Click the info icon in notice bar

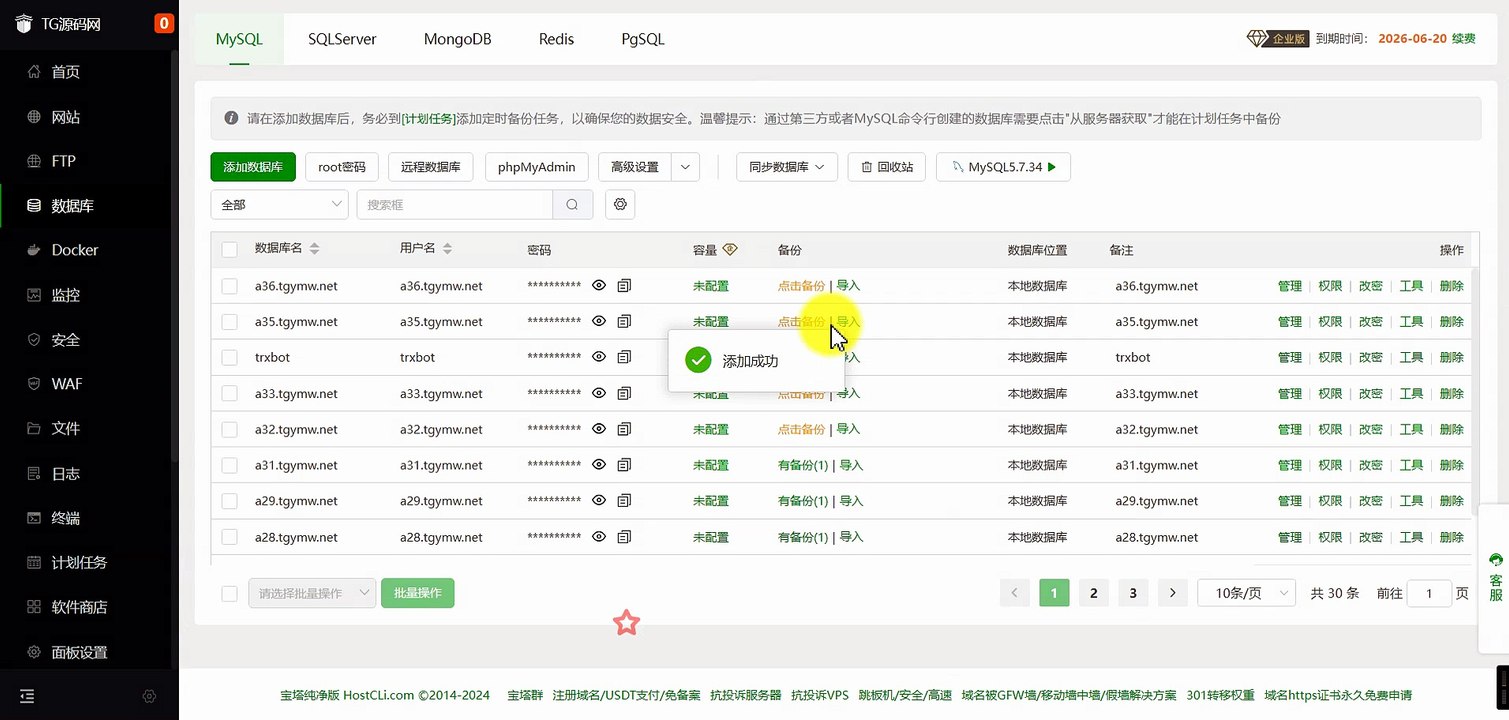pos(231,118)
